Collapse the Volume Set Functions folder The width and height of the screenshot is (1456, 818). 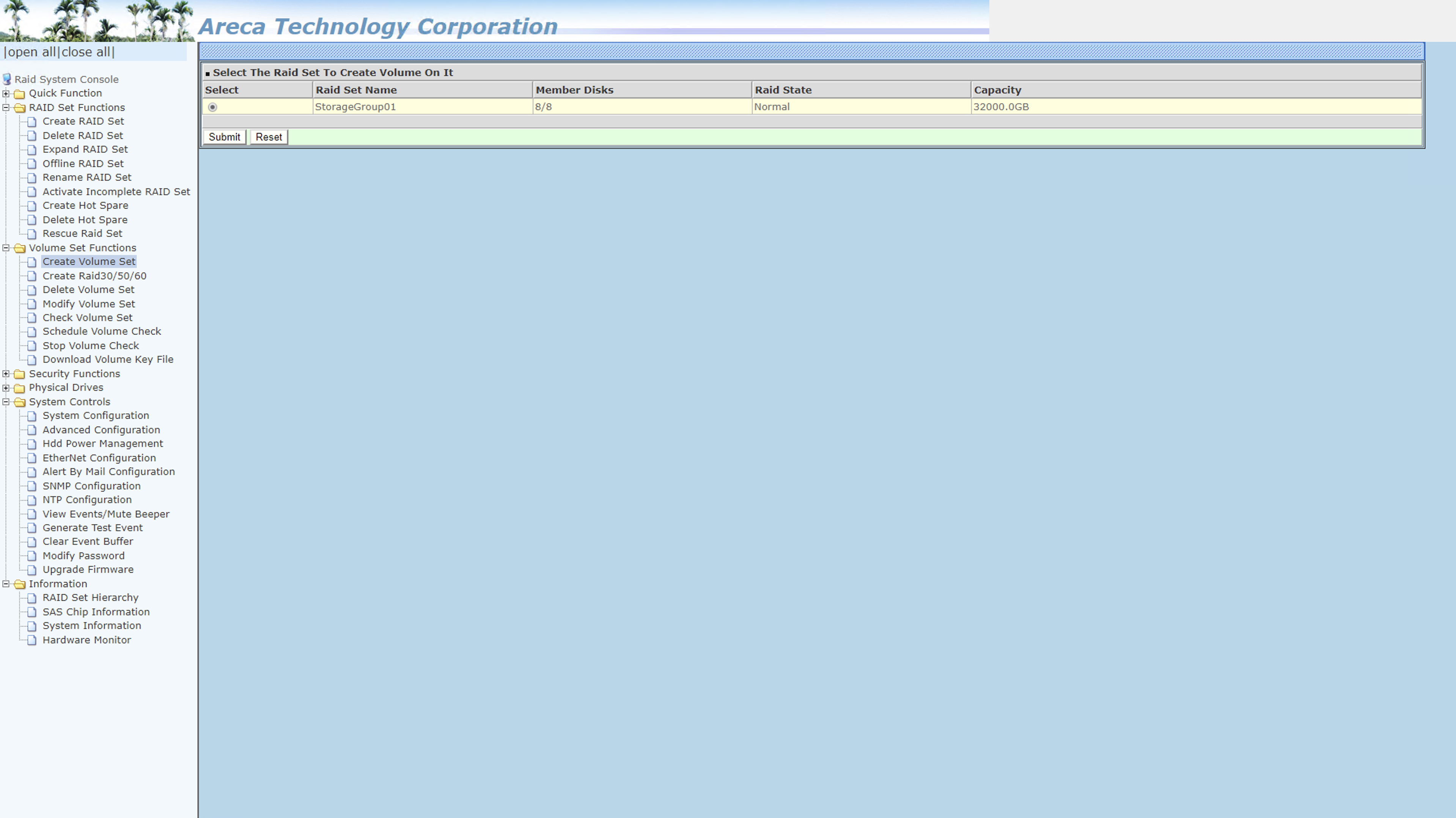tap(6, 248)
